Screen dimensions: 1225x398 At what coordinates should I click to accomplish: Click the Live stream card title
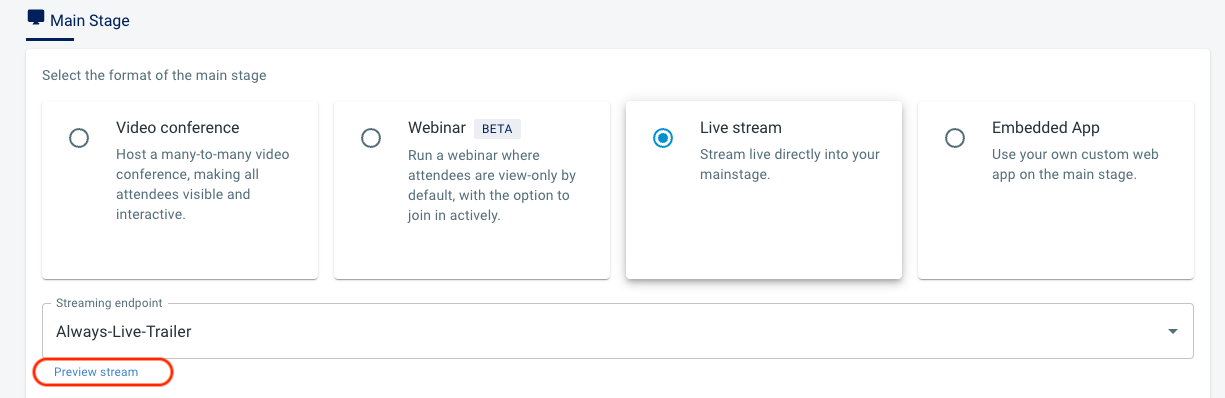(x=741, y=128)
